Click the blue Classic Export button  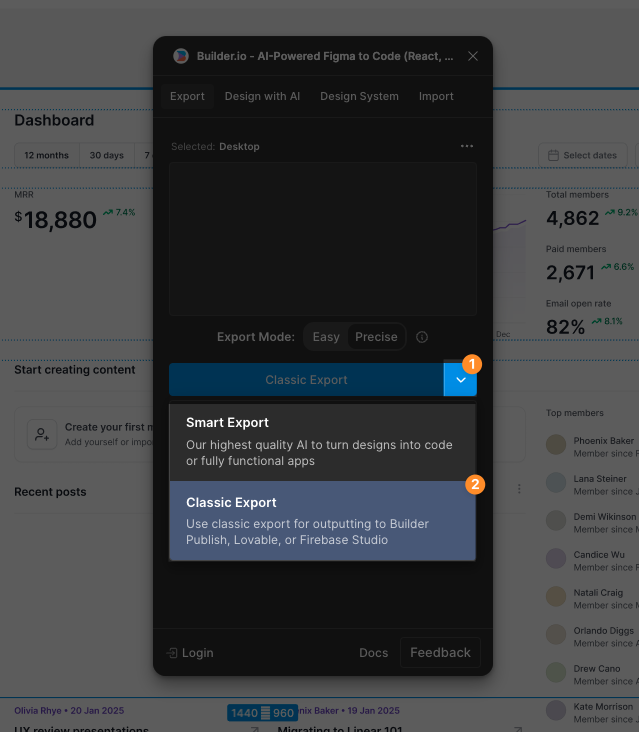point(306,380)
